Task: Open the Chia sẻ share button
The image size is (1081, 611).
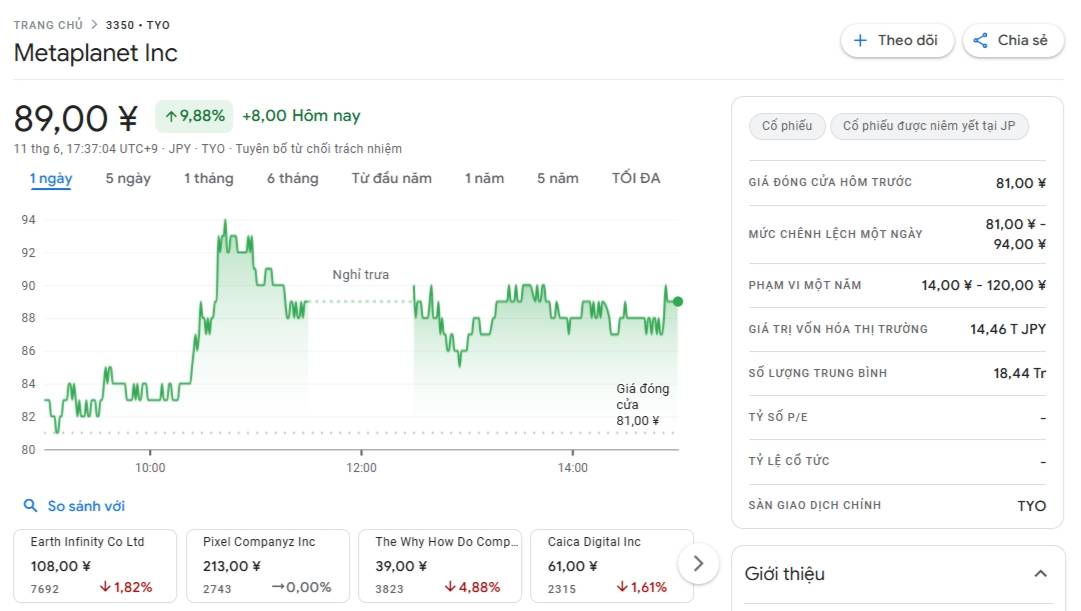Action: pos(1013,41)
